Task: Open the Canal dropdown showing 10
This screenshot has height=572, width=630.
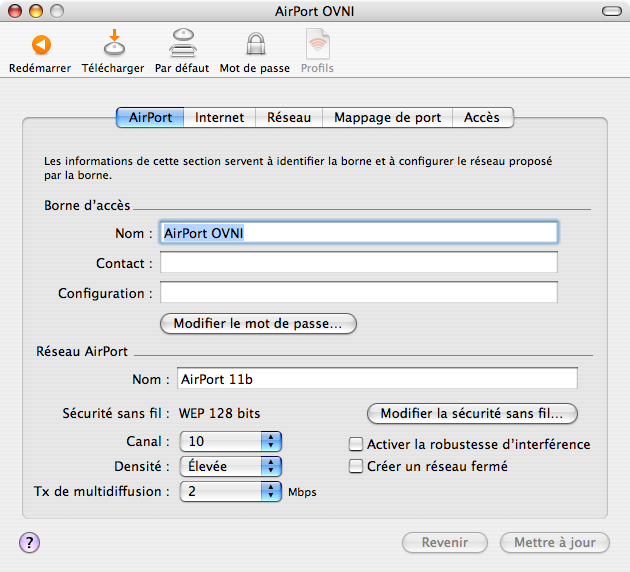Action: point(231,441)
